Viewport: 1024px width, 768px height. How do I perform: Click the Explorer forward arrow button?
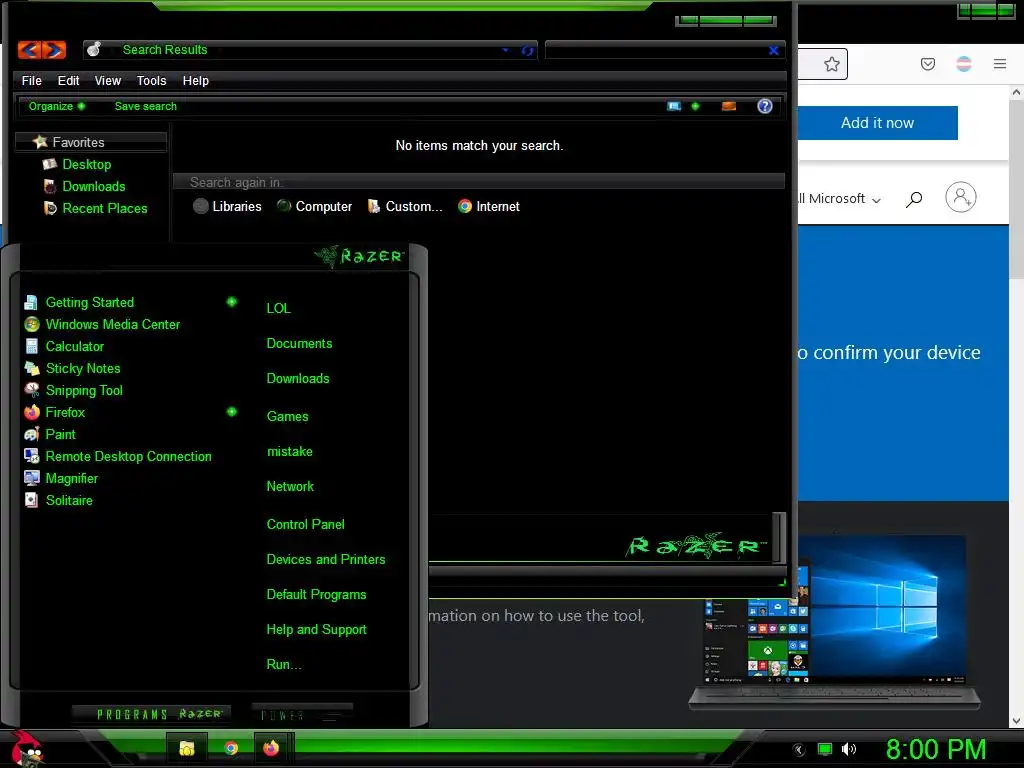[54, 50]
